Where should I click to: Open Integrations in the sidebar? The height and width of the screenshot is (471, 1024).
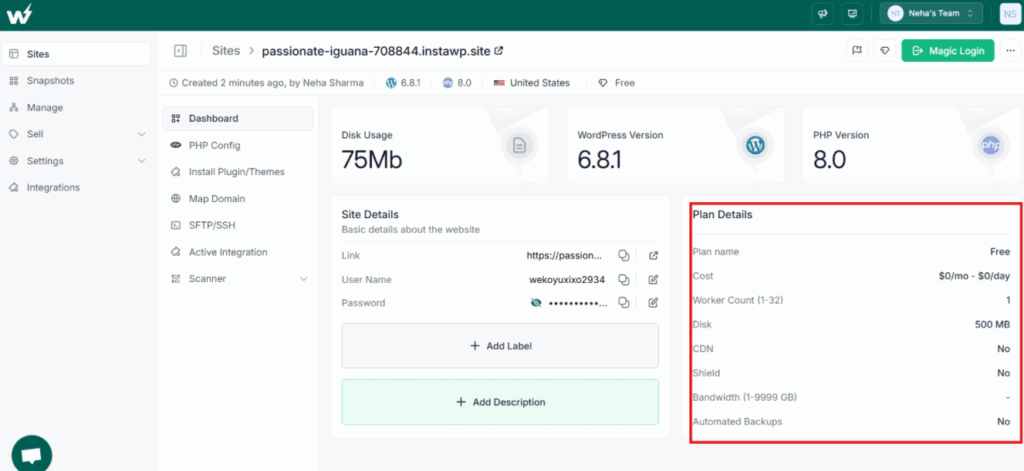pos(76,187)
